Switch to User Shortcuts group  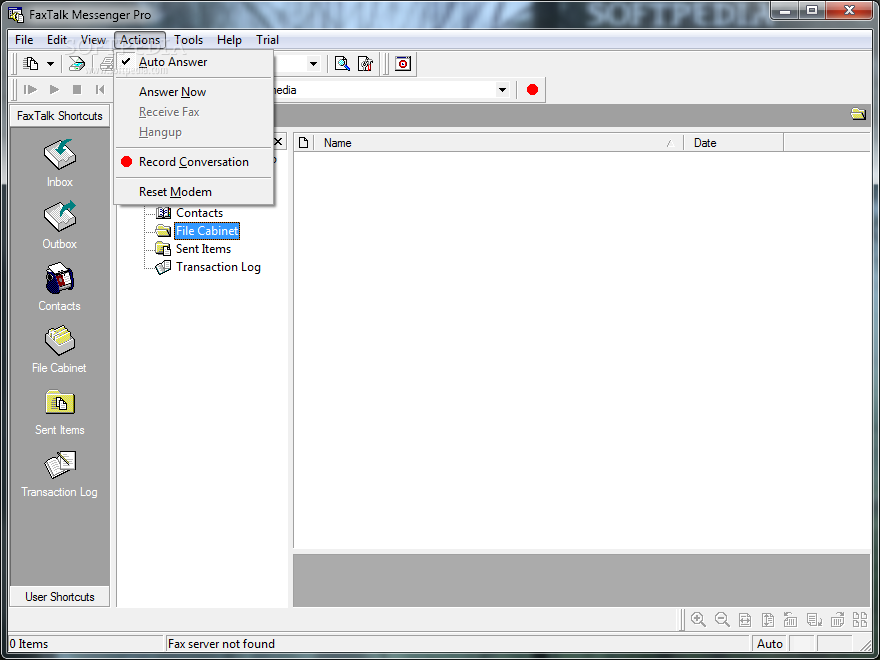[59, 597]
